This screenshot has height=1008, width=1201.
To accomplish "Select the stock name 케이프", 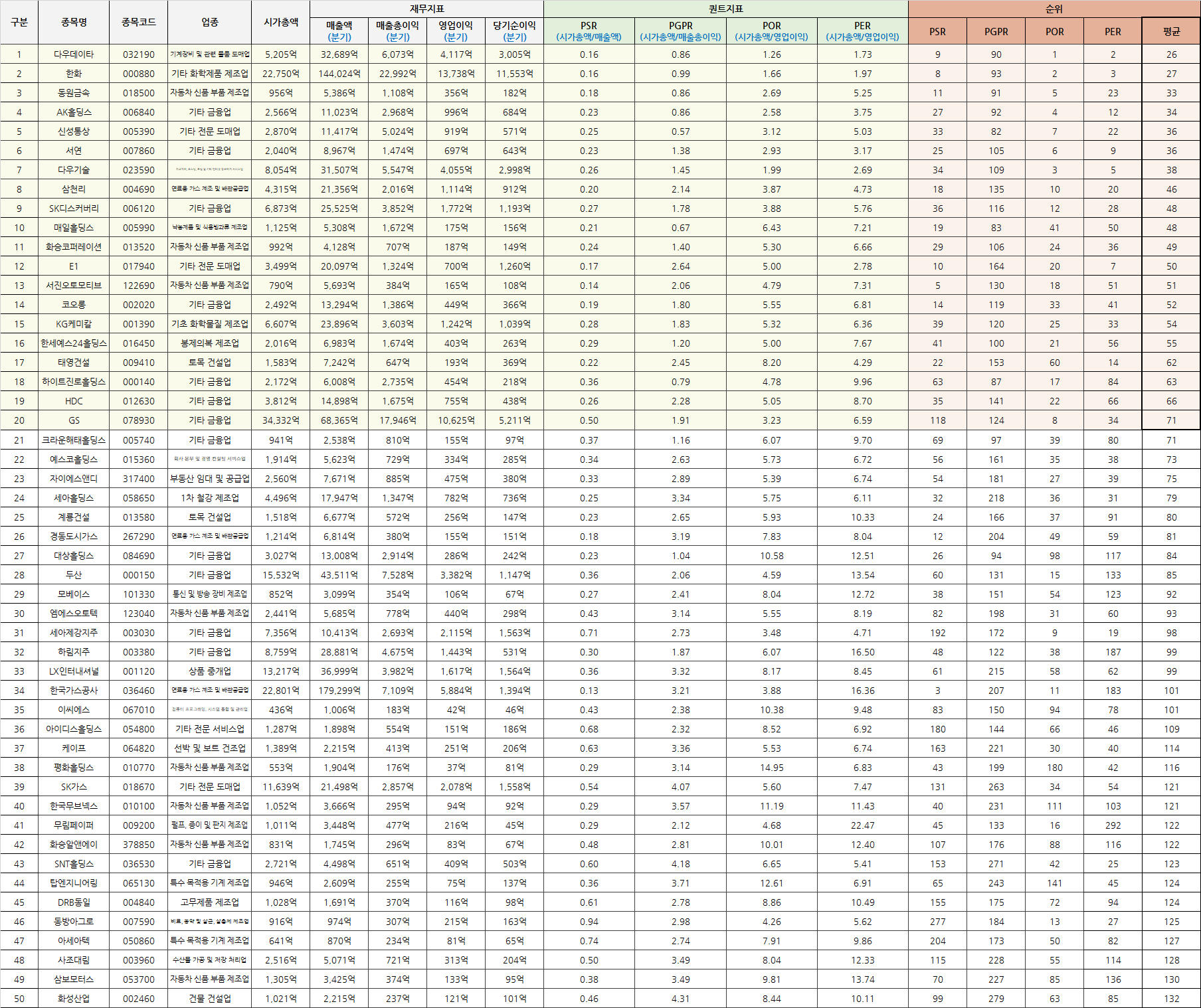I will click(74, 748).
